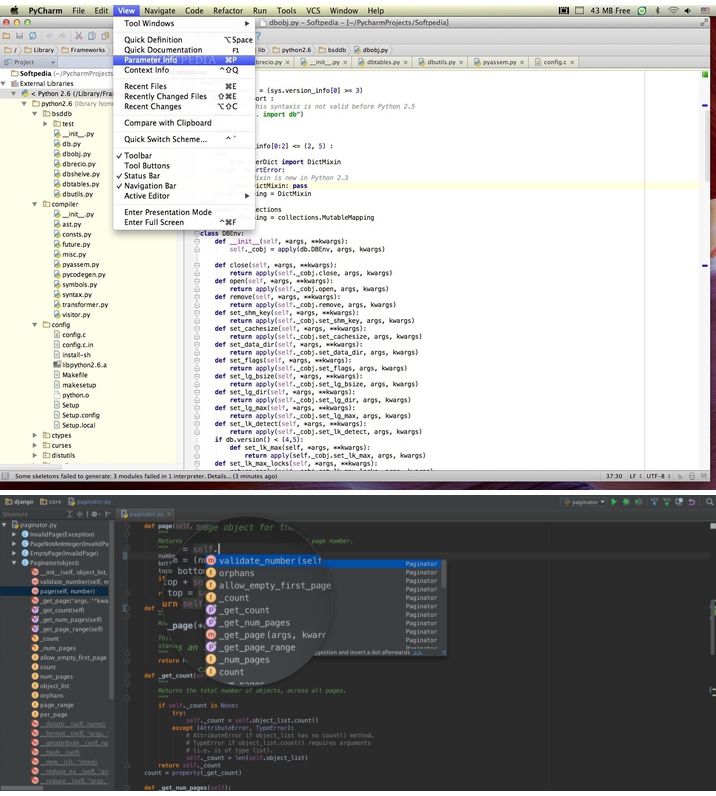716x796 pixels.
Task: Click the dbobj.py file icon in the project tree
Action: point(55,155)
